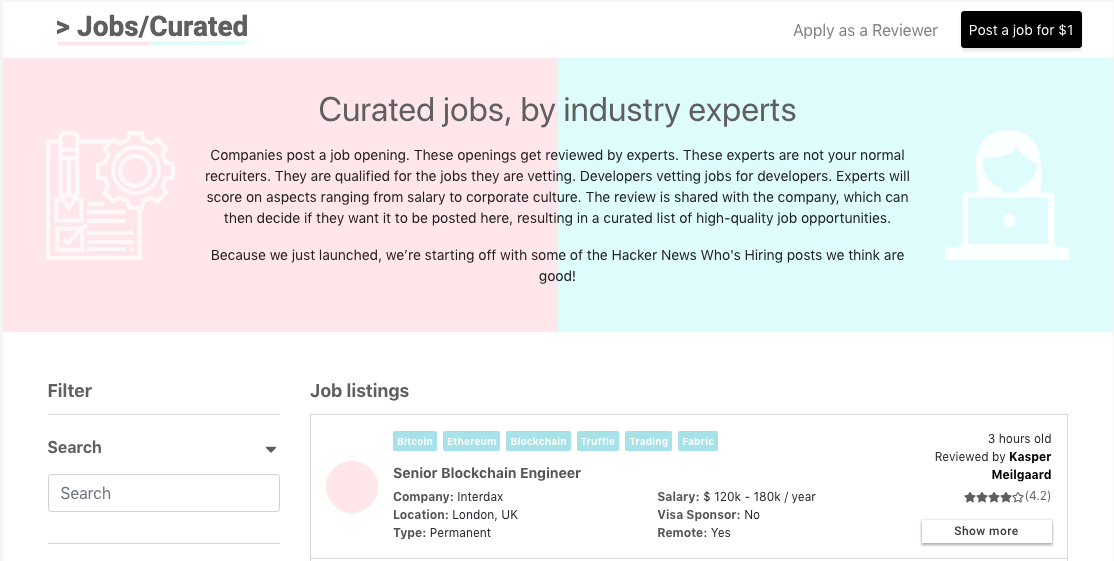Open the Senior Blockchain Engineer job title
This screenshot has width=1114, height=561.
pyautogui.click(x=487, y=473)
